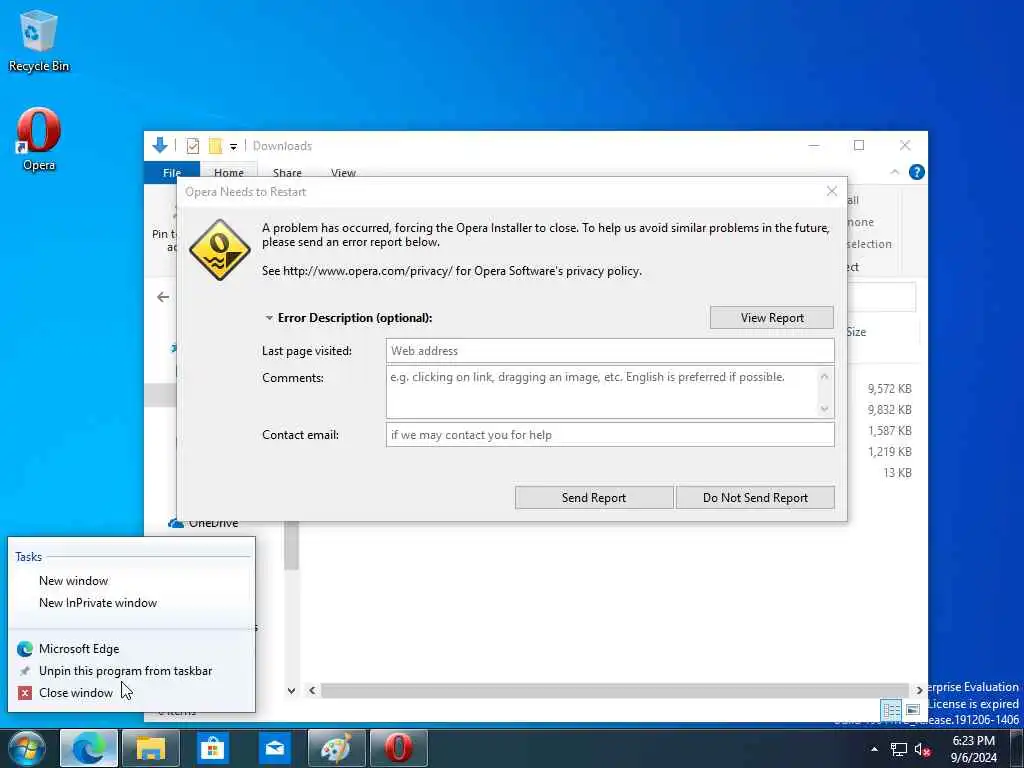Viewport: 1024px width, 768px height.
Task: Switch to Opera via its taskbar icon
Action: pyautogui.click(x=399, y=748)
